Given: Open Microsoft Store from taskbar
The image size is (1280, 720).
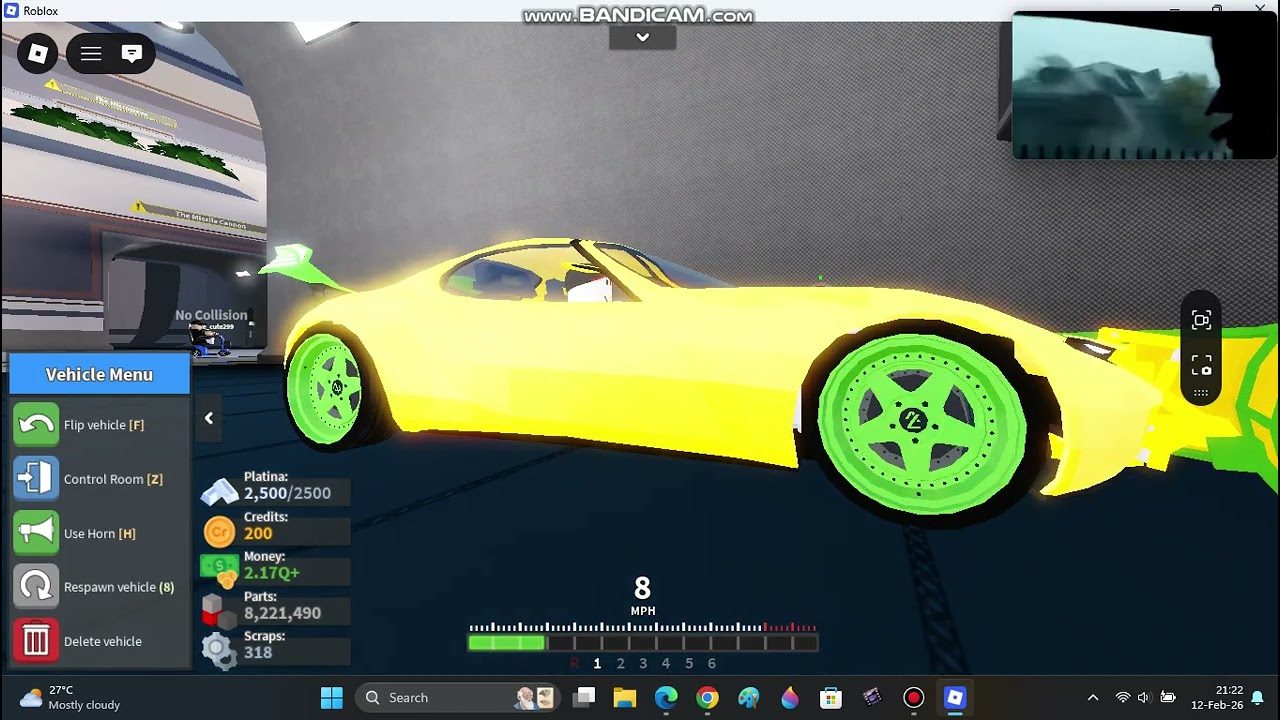Looking at the screenshot, I should click(x=831, y=697).
